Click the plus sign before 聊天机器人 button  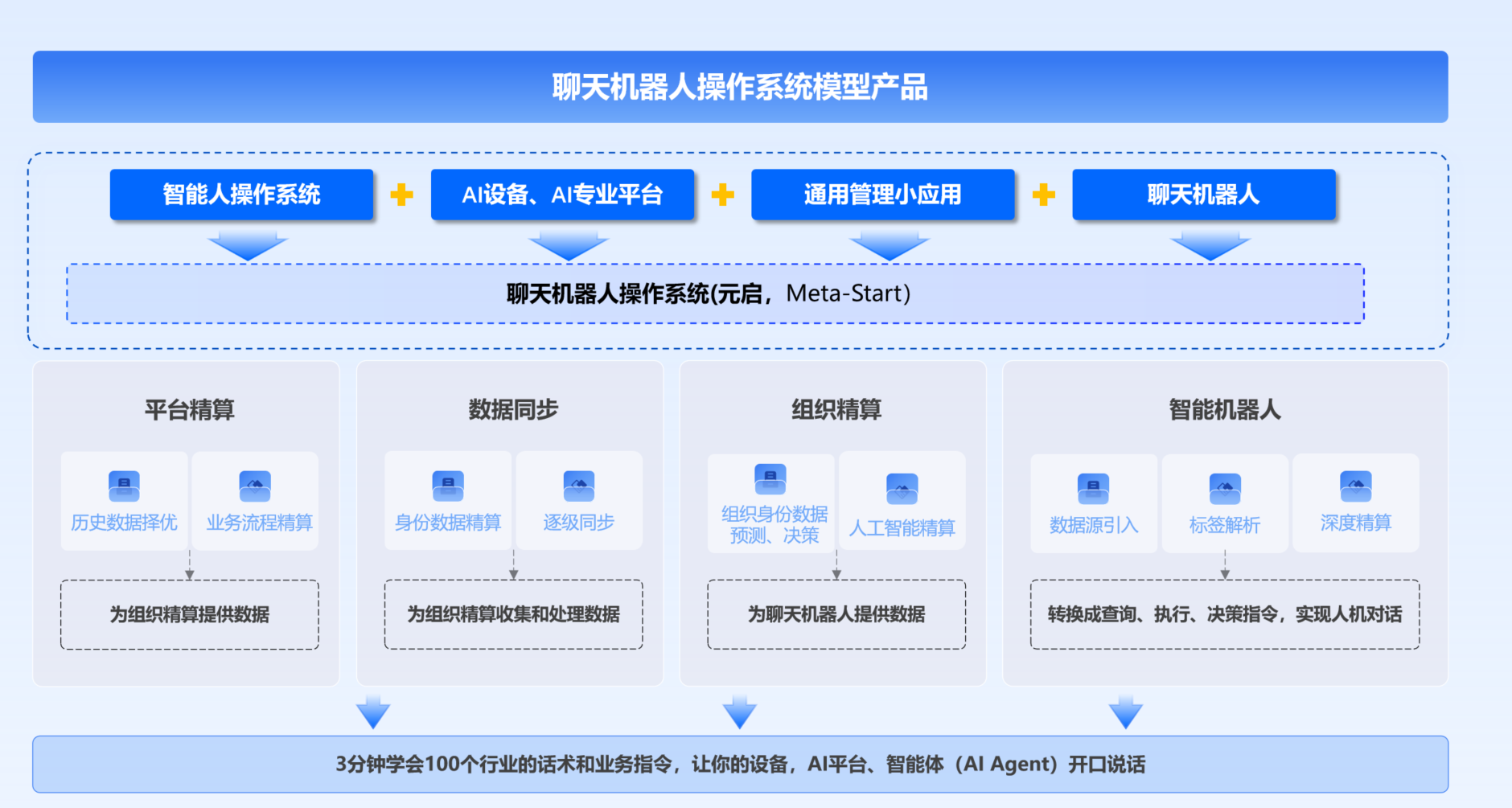[1043, 195]
